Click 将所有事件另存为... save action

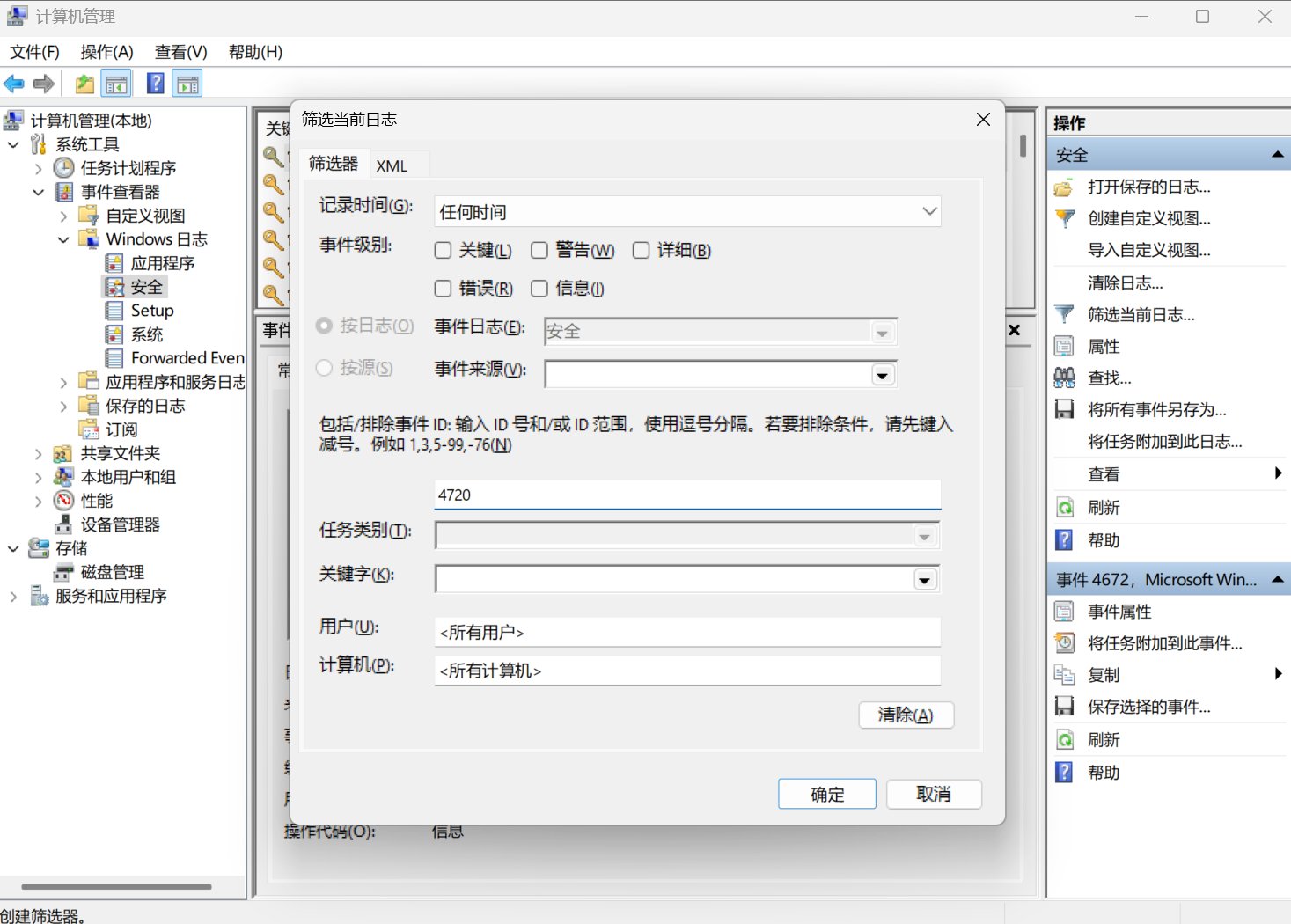pos(1156,410)
